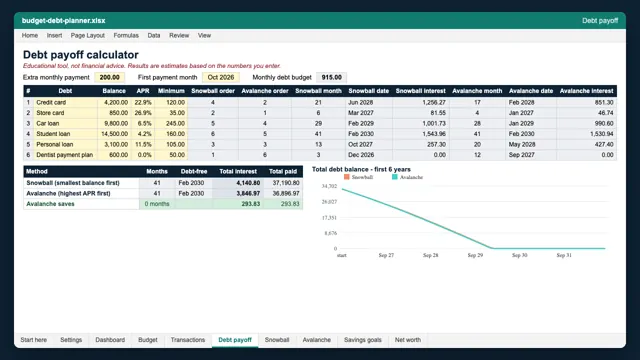Click the 4,140.80 total interest cell
This screenshot has width=640, height=360.
pos(238,183)
